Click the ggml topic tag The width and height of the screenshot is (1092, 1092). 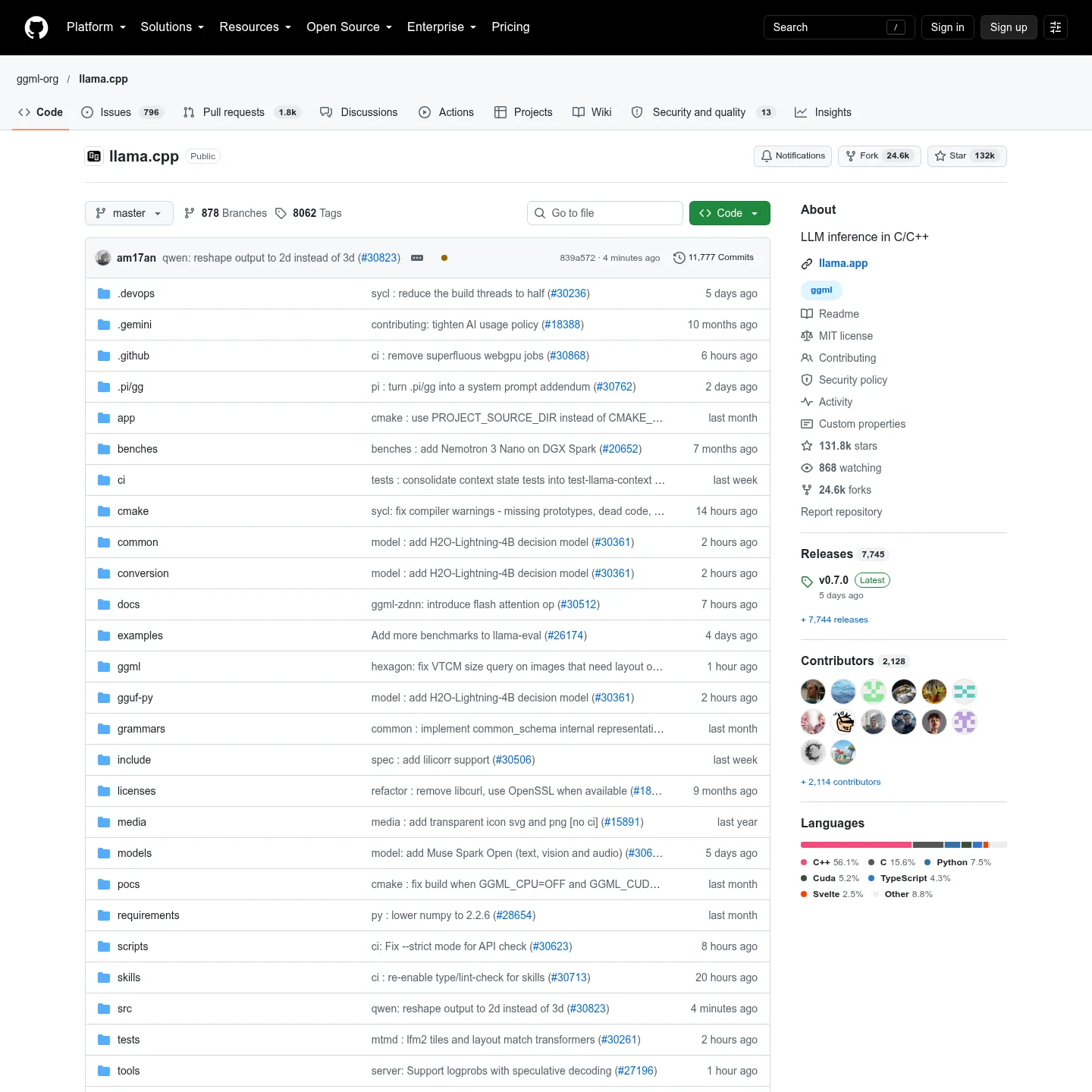tap(821, 290)
